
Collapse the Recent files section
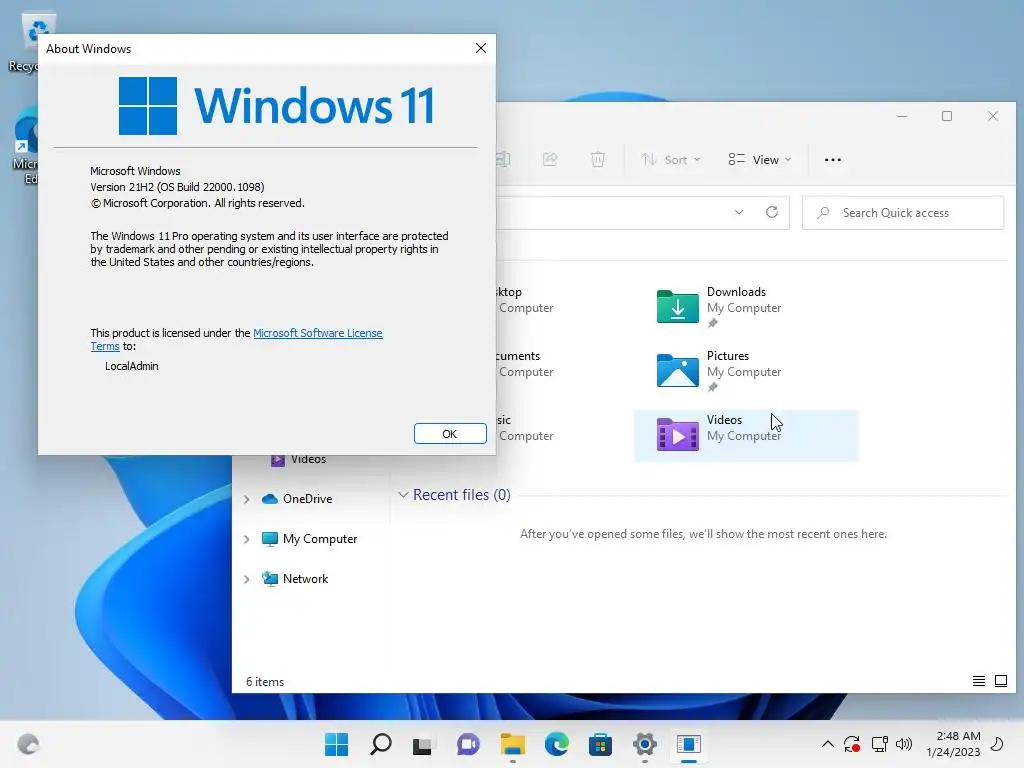pos(403,495)
